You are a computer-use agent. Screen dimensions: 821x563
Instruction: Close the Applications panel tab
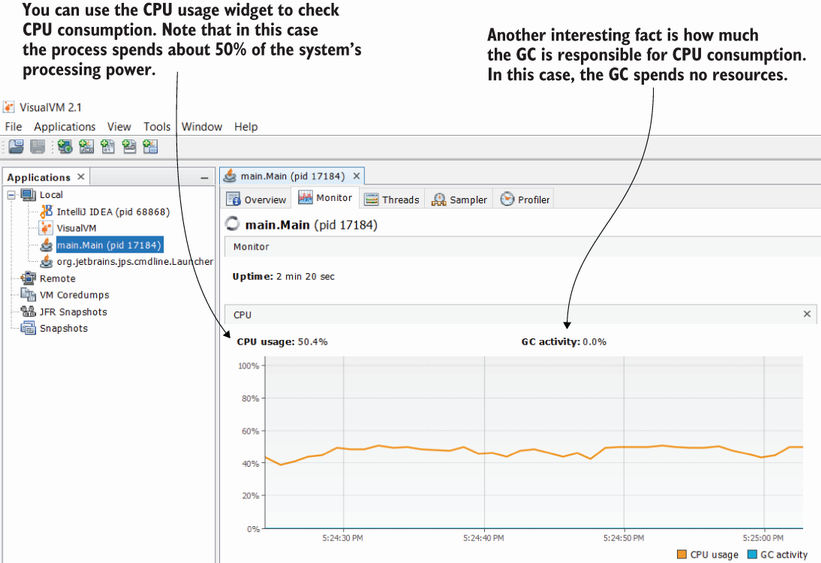coord(81,177)
